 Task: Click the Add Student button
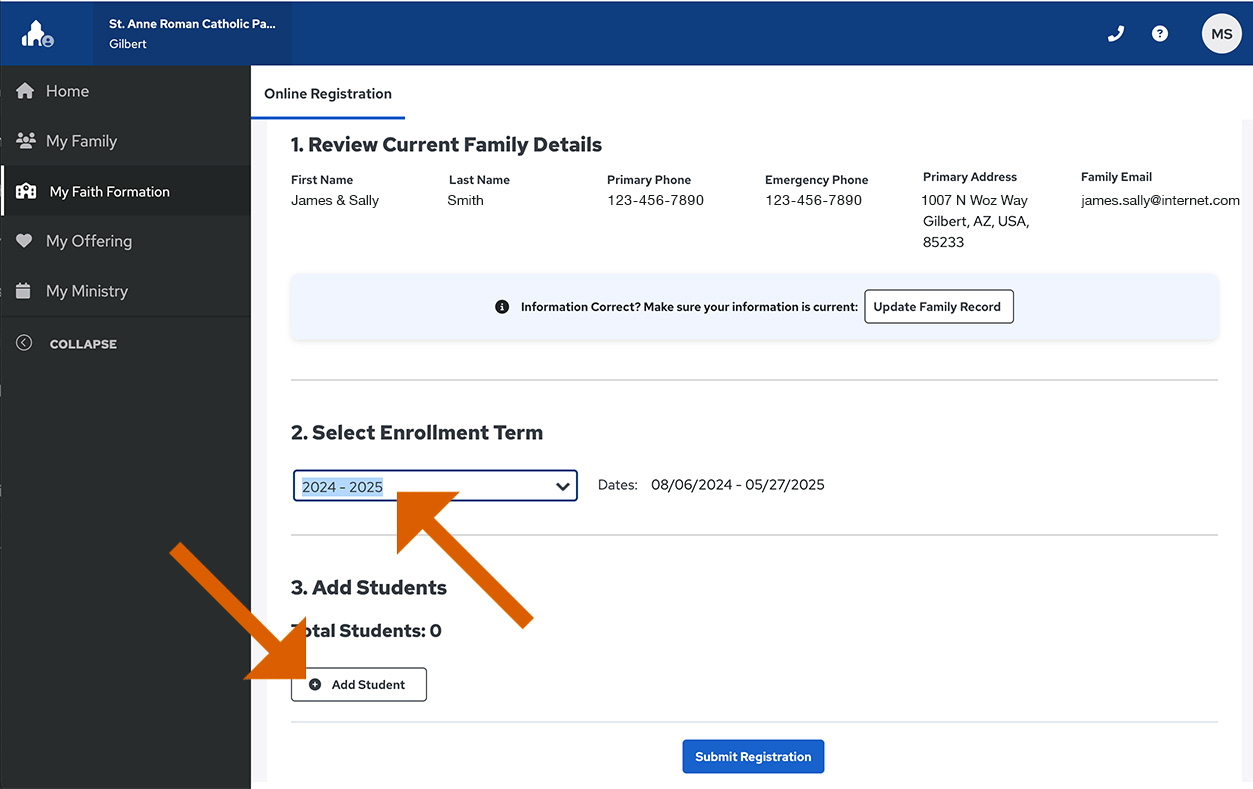[x=359, y=685]
